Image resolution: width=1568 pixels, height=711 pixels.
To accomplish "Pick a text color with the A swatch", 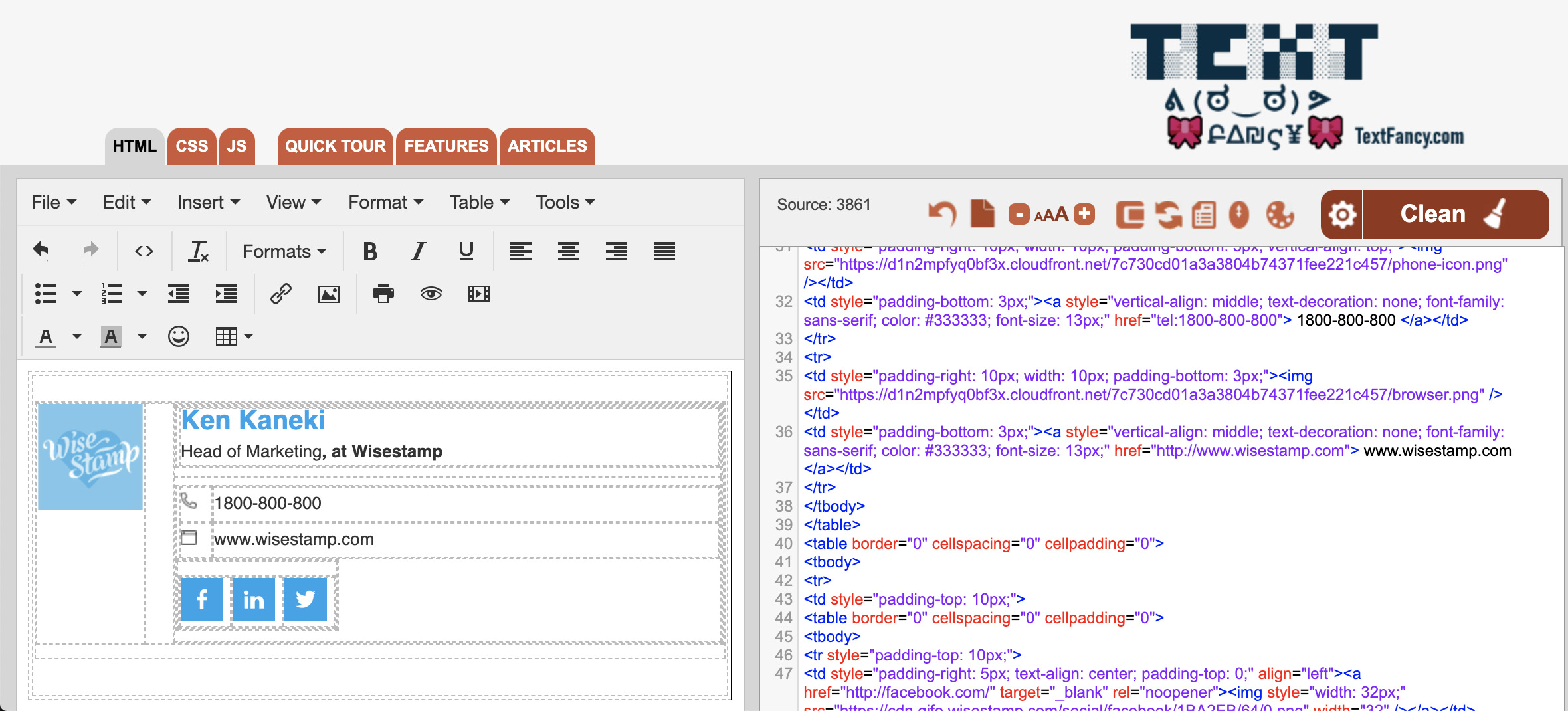I will click(45, 336).
